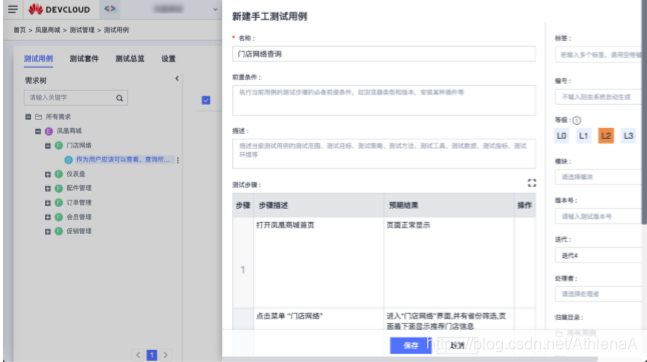Open the 设置 tab
The image size is (647, 362).
pyautogui.click(x=168, y=59)
